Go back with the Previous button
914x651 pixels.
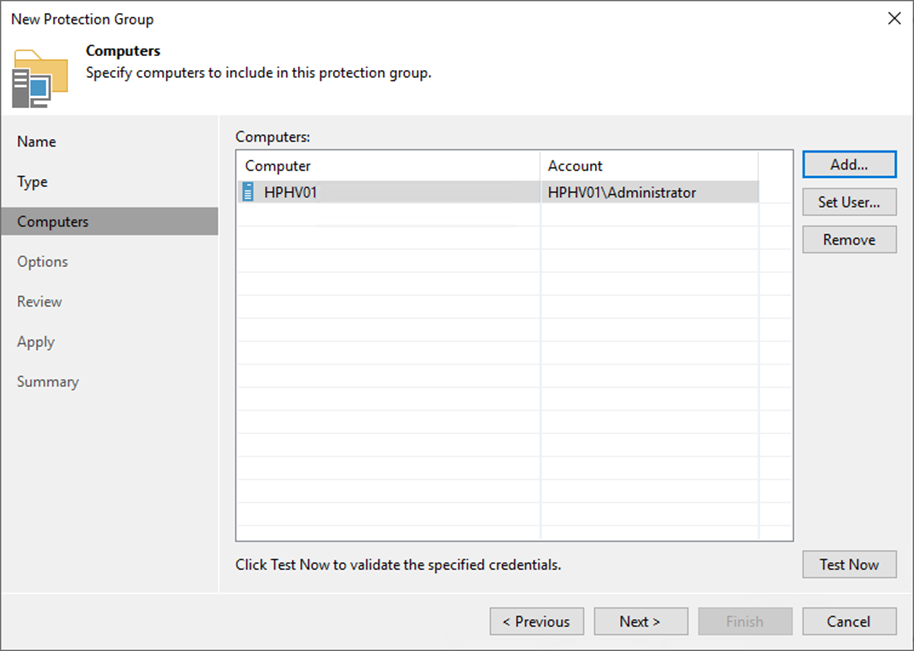(536, 621)
